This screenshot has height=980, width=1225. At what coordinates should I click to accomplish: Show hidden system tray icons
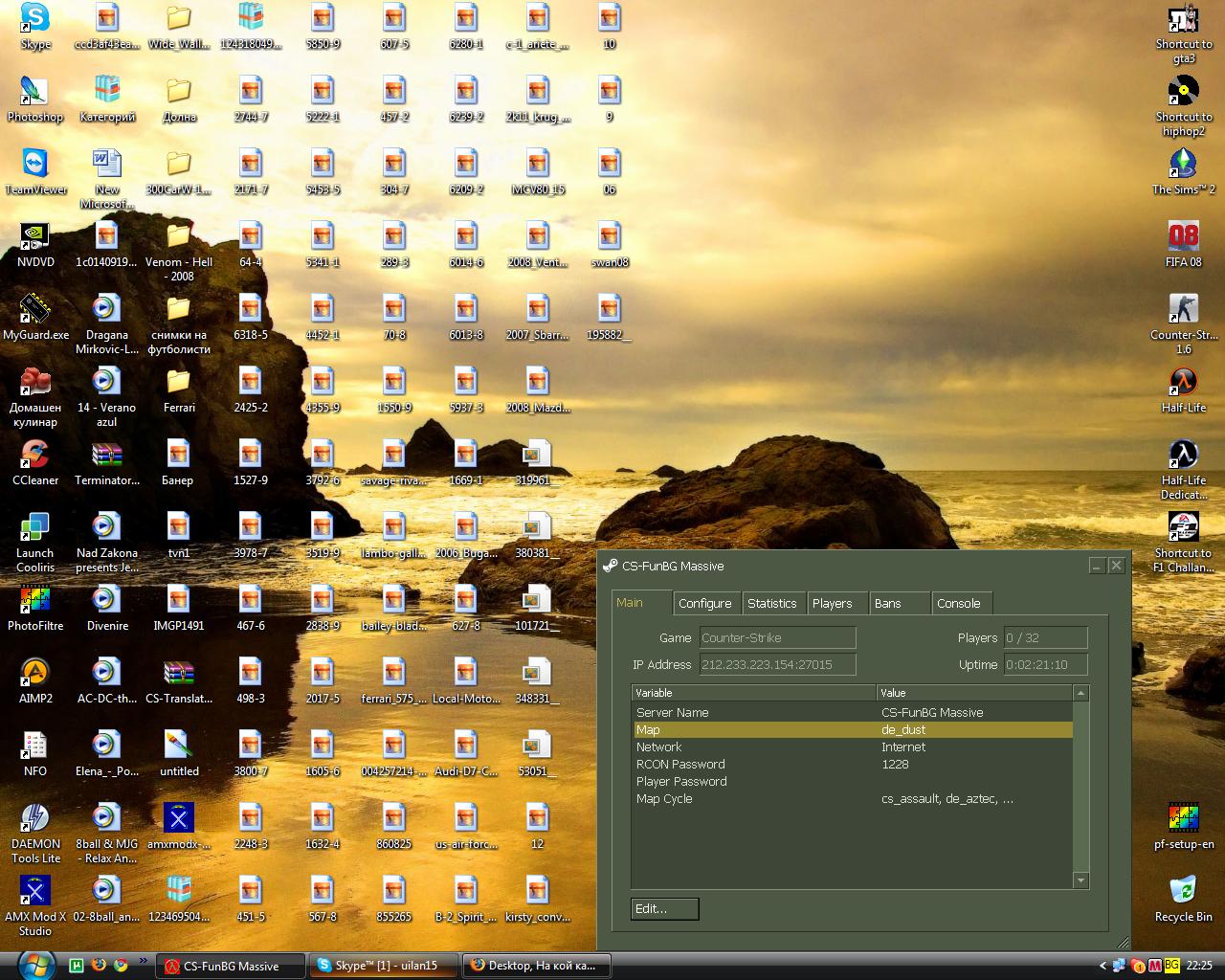[1102, 966]
